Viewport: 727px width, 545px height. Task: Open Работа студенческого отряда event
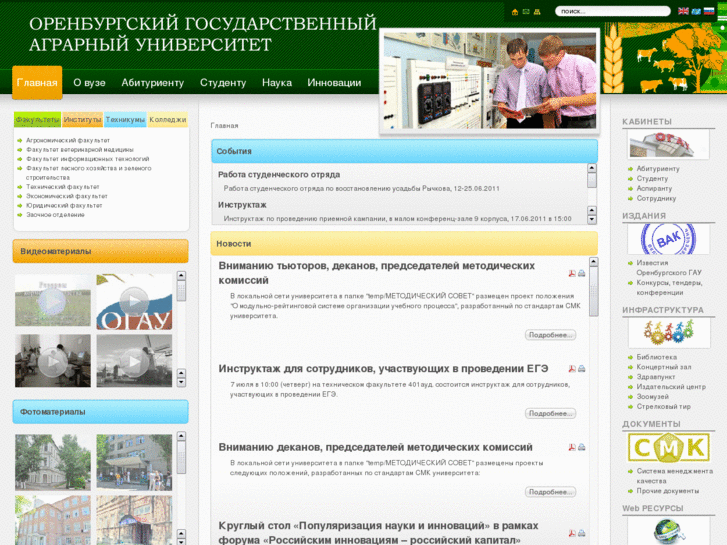279,174
